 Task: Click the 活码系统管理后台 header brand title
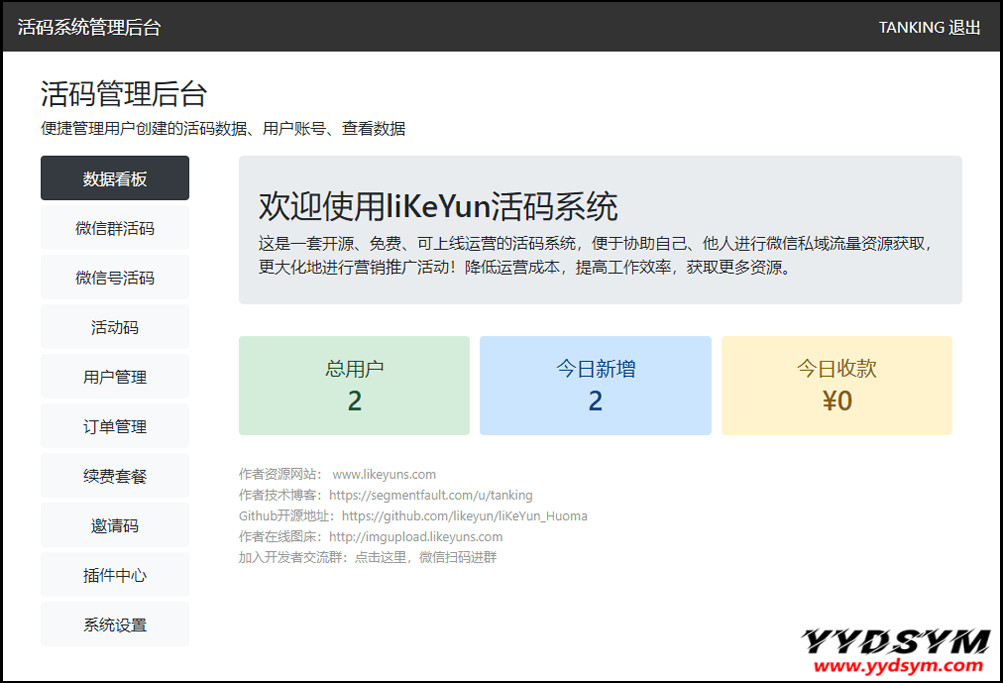89,27
